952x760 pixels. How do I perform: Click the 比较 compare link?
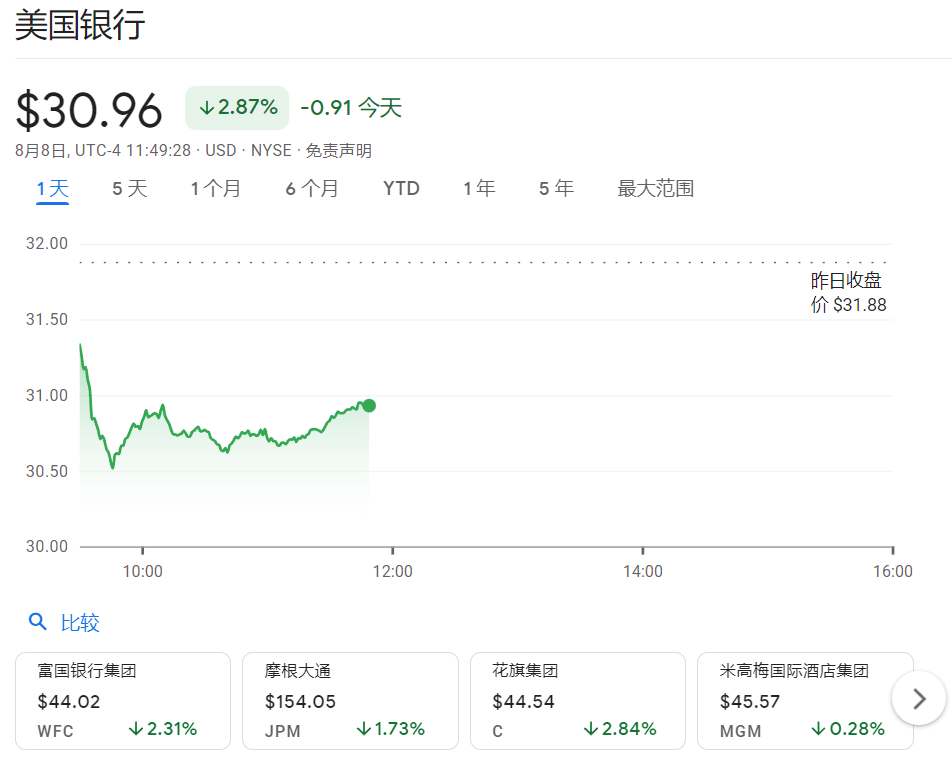coord(80,623)
